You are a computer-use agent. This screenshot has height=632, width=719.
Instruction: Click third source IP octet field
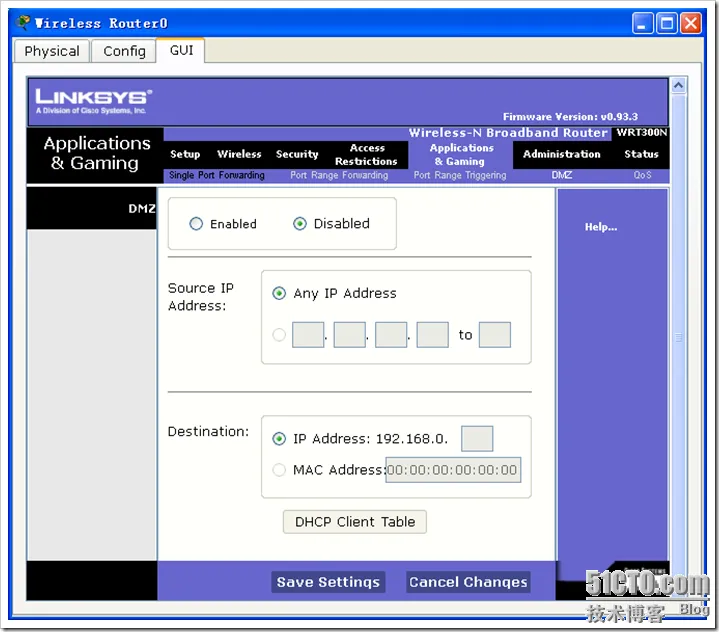click(391, 335)
